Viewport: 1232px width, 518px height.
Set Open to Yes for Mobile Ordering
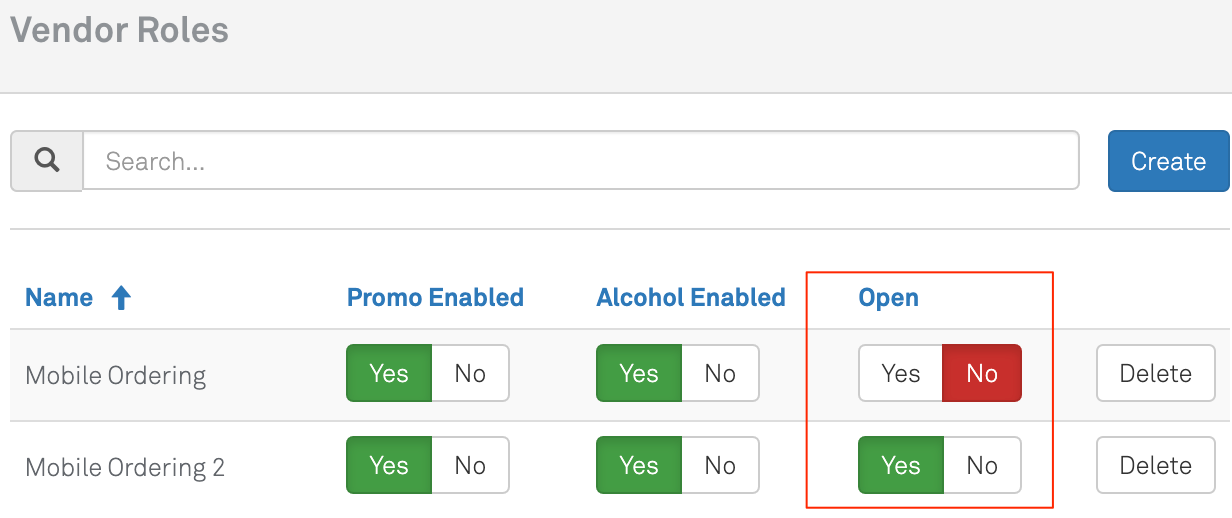[x=900, y=374]
